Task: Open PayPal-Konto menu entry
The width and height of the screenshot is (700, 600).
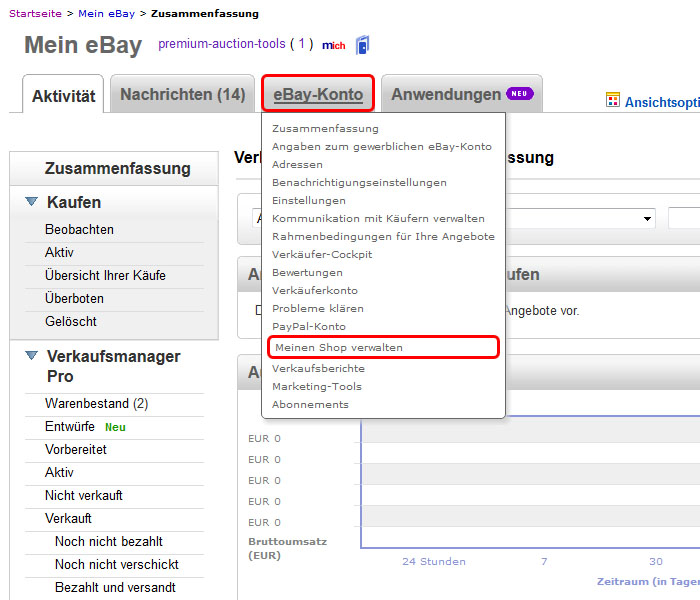Action: point(309,326)
